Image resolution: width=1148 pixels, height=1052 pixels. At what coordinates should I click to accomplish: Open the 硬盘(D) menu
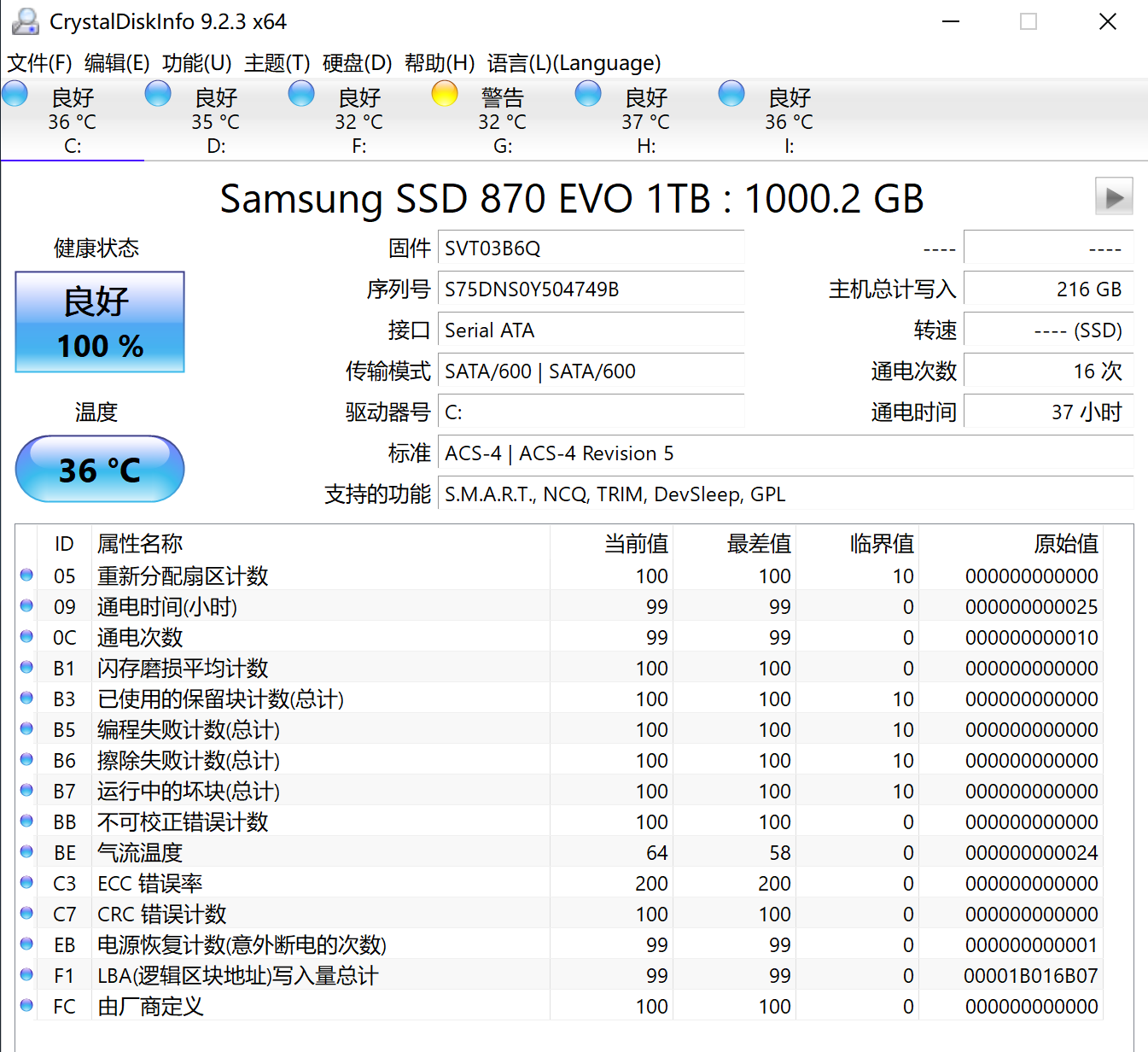pyautogui.click(x=357, y=63)
